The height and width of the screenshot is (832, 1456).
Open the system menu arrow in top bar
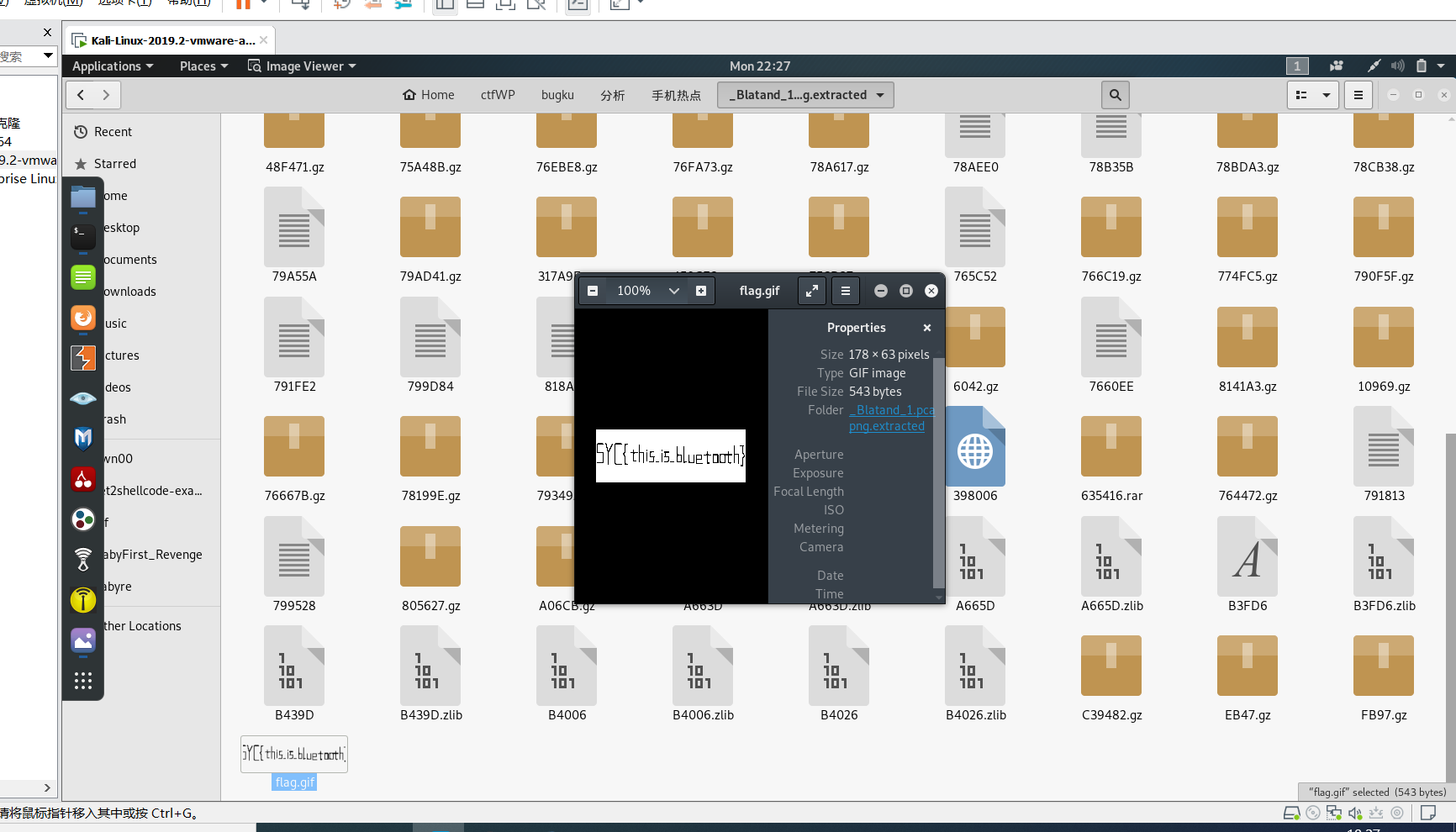pyautogui.click(x=1441, y=66)
